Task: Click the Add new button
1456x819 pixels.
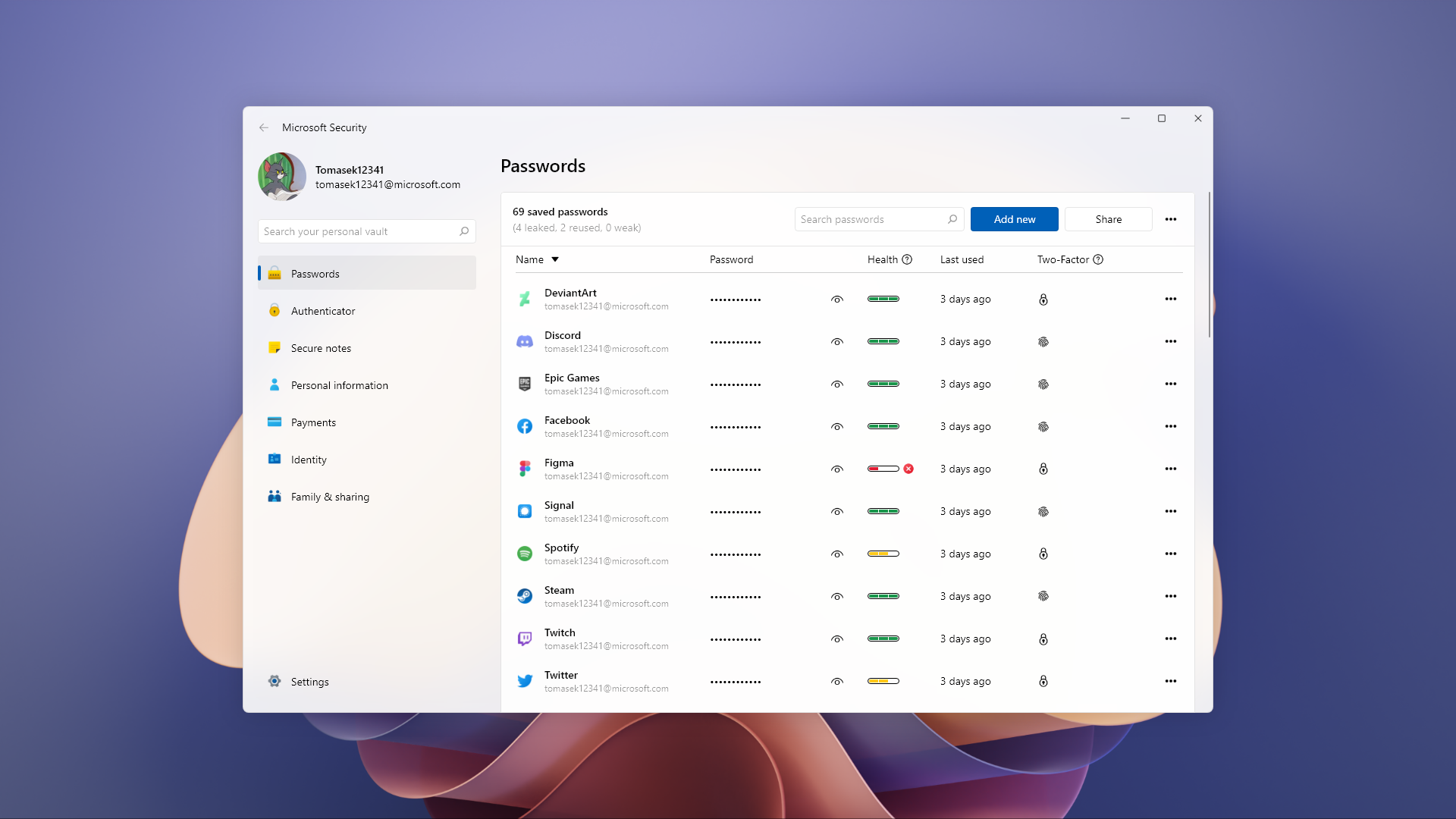Action: point(1015,219)
